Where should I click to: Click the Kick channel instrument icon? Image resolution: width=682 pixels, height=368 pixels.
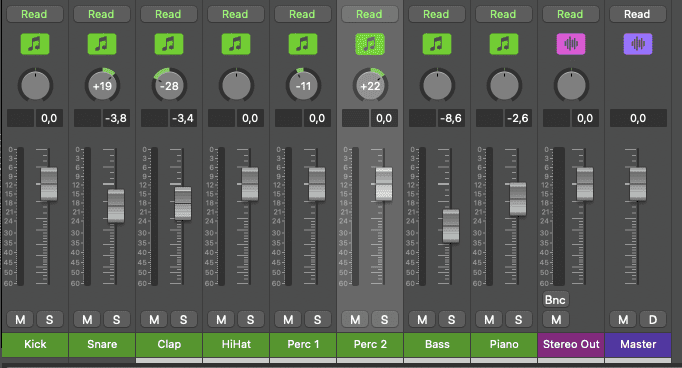tap(35, 44)
